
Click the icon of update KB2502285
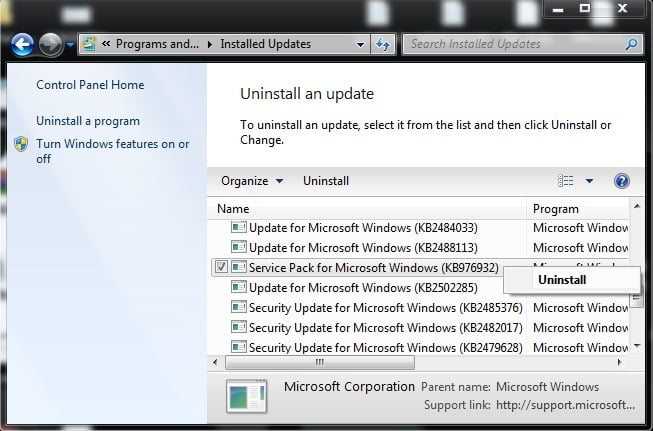point(239,287)
